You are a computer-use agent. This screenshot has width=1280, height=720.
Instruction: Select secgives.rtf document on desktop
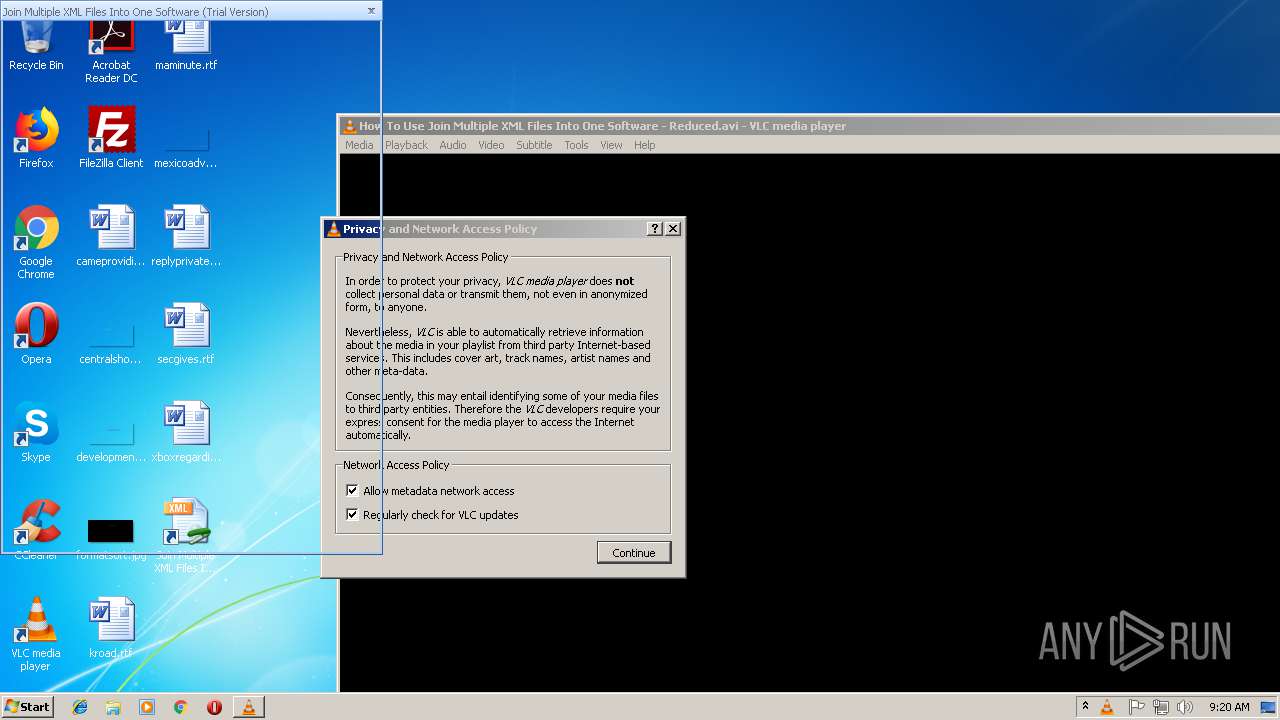[186, 334]
